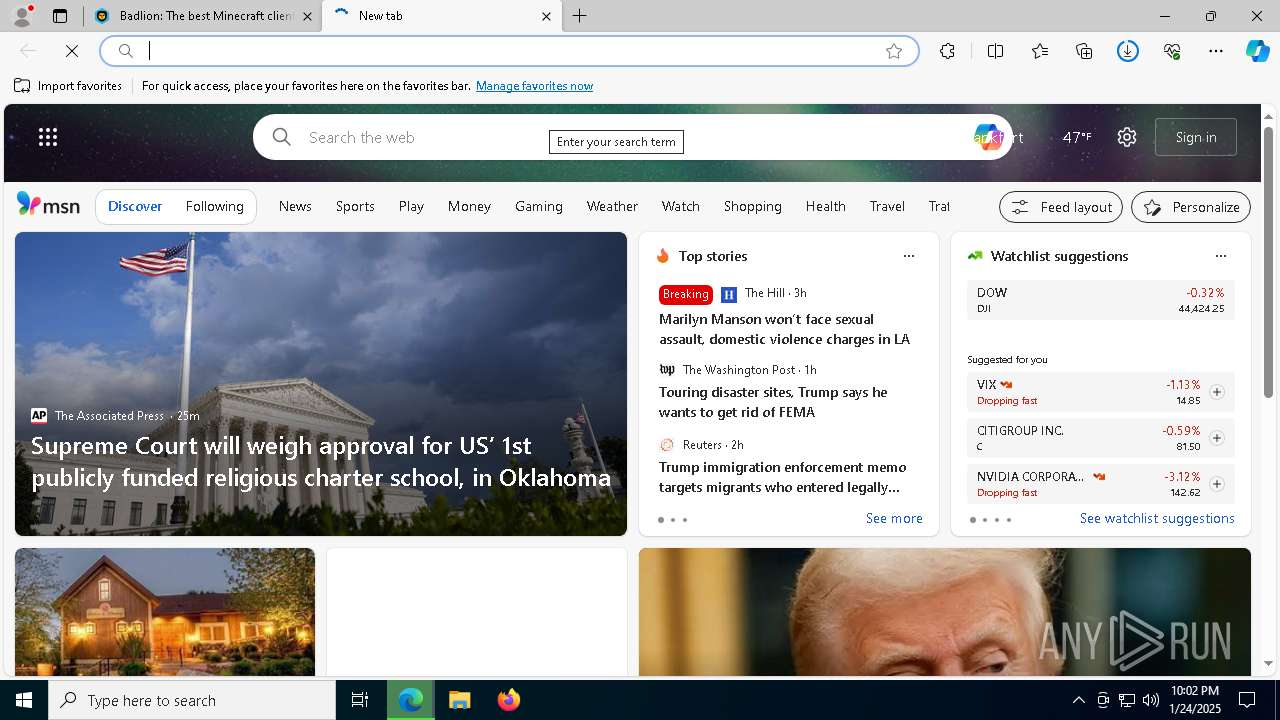
Task: Click the Windows taskbar search box
Action: tap(192, 700)
